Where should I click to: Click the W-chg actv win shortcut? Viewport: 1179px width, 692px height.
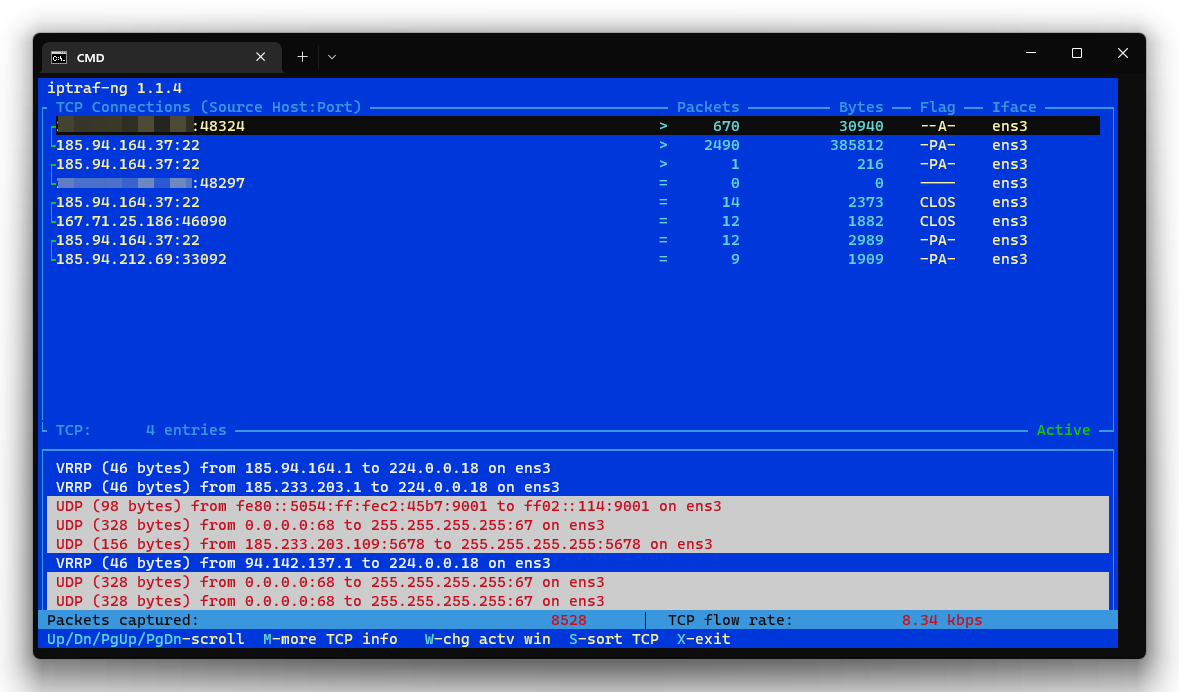[x=487, y=639]
